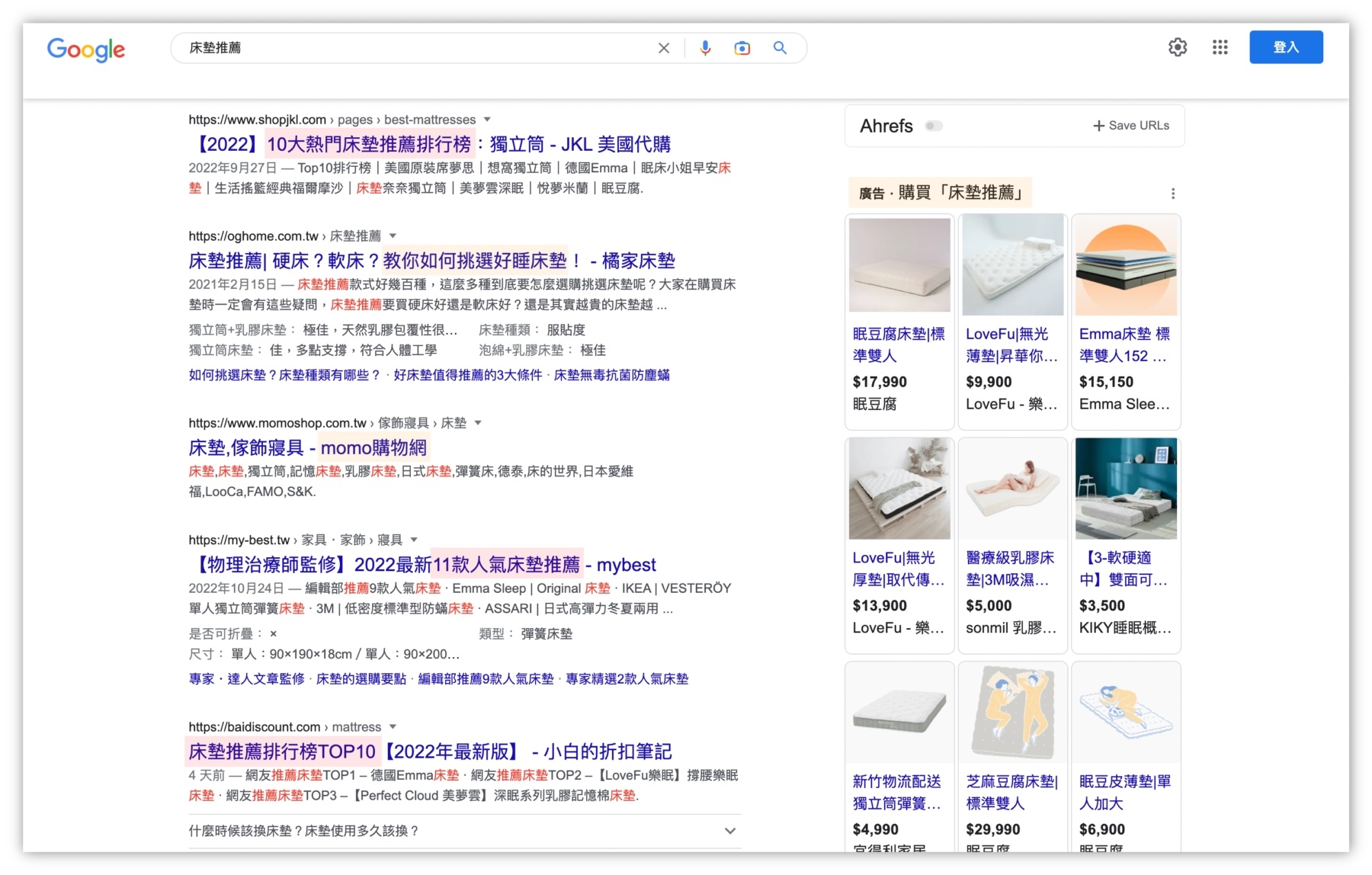Clear the search query with the X icon

(x=663, y=47)
